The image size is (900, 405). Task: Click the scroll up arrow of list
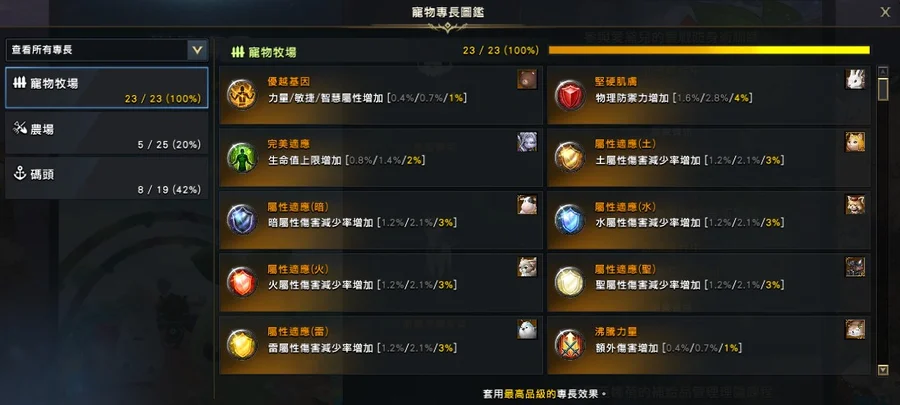click(x=883, y=71)
